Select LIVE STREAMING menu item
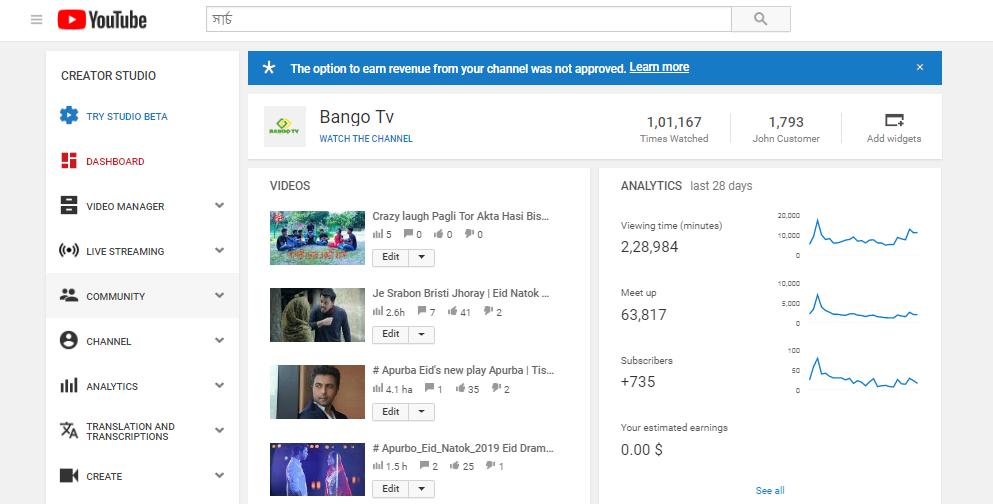993x504 pixels. point(125,251)
